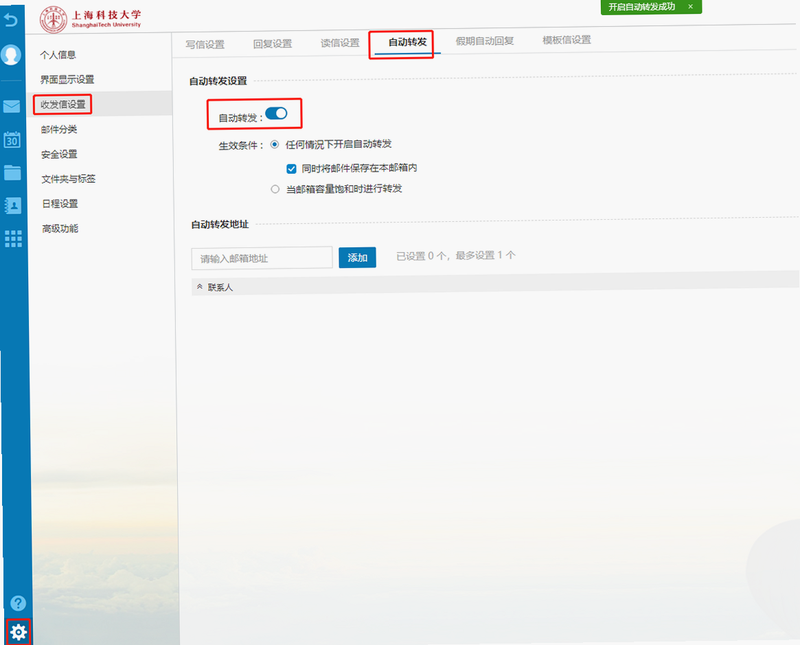Click the ShanghaiTech University logo
The width and height of the screenshot is (800, 645).
point(90,19)
